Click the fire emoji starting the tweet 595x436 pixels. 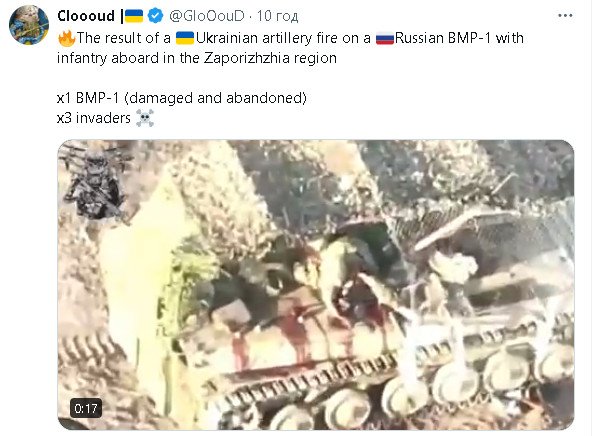tap(66, 38)
